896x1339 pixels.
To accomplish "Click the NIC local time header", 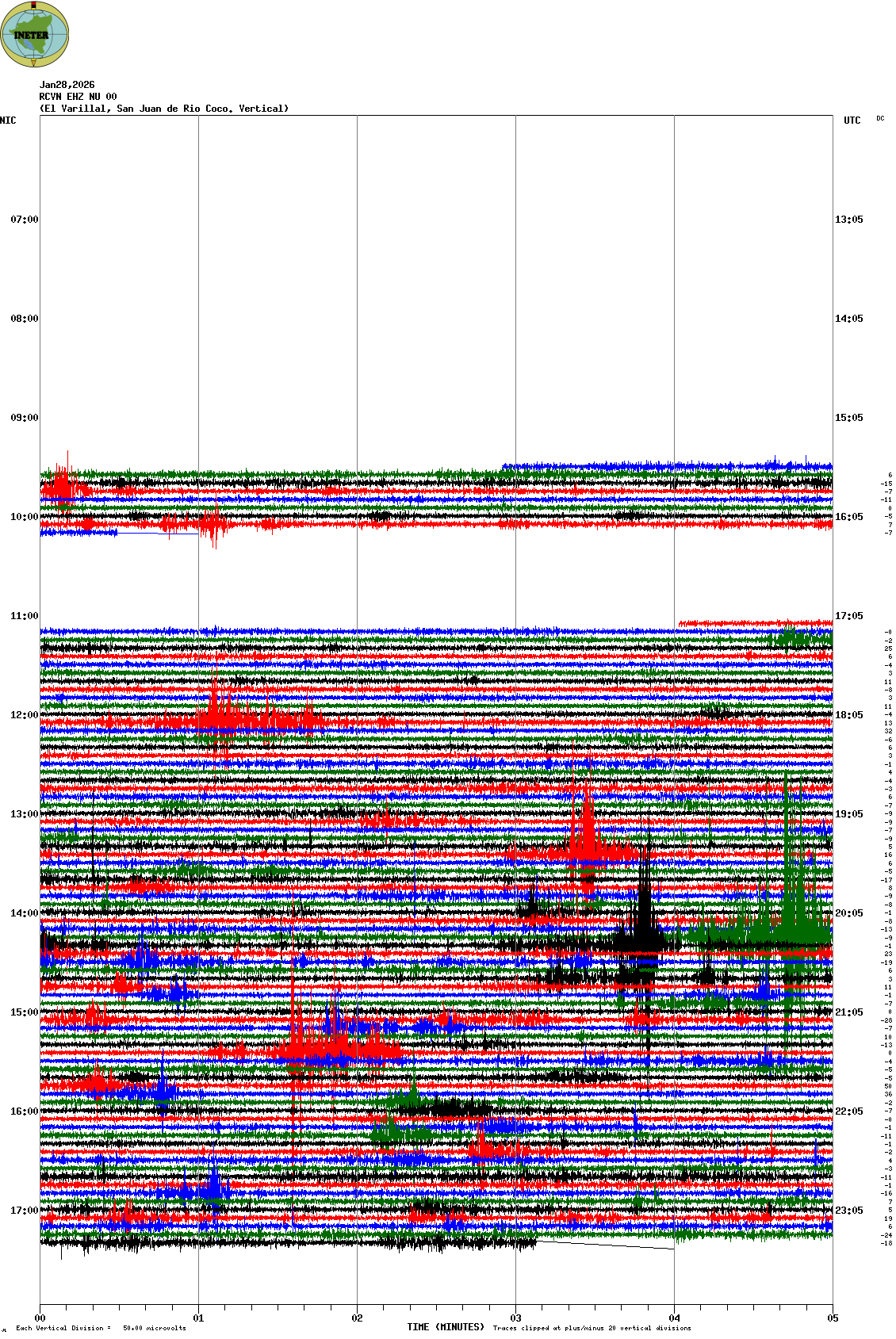I will [x=8, y=121].
